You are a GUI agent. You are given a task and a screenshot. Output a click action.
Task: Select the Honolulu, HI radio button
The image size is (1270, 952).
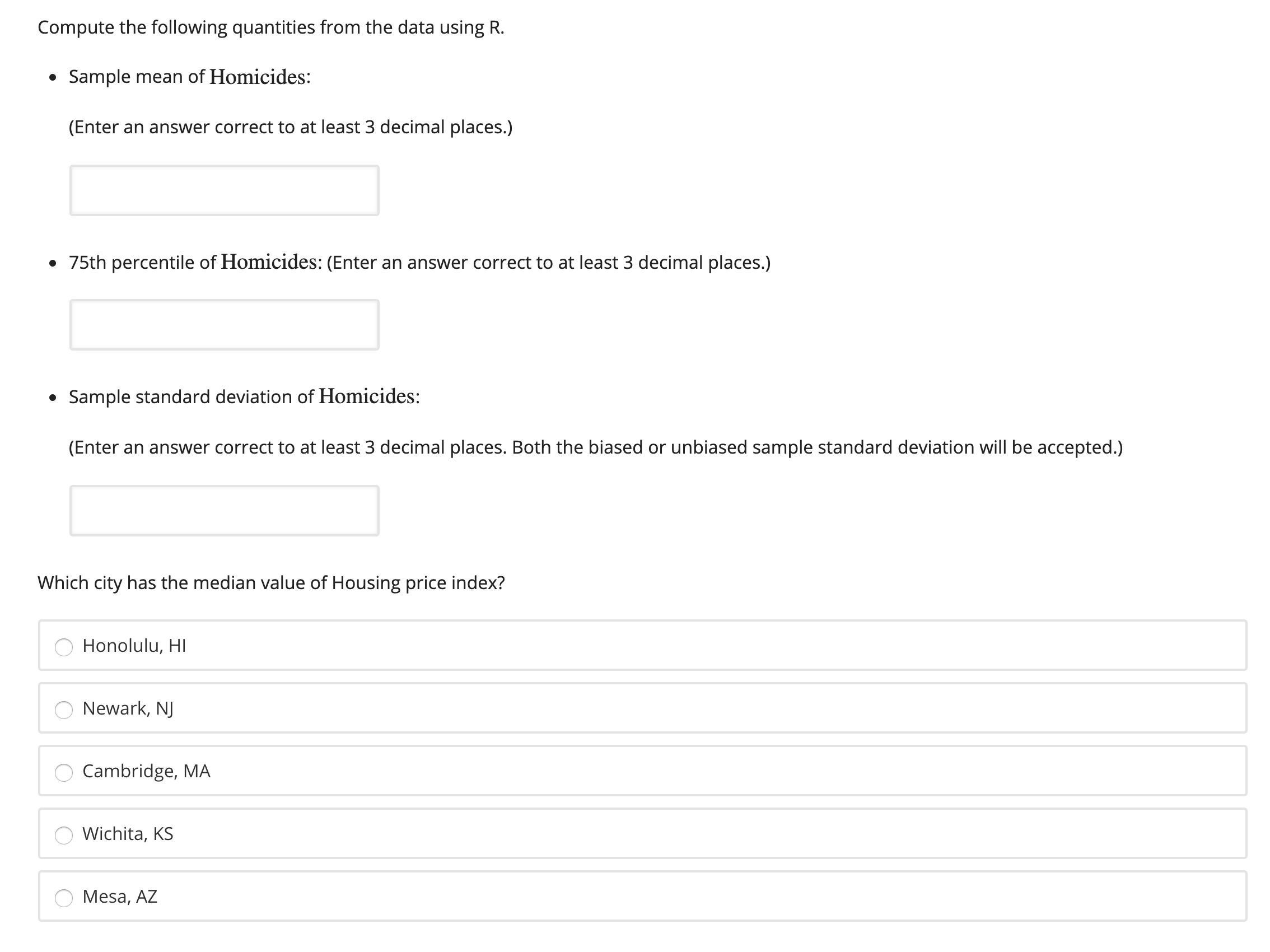tap(64, 647)
